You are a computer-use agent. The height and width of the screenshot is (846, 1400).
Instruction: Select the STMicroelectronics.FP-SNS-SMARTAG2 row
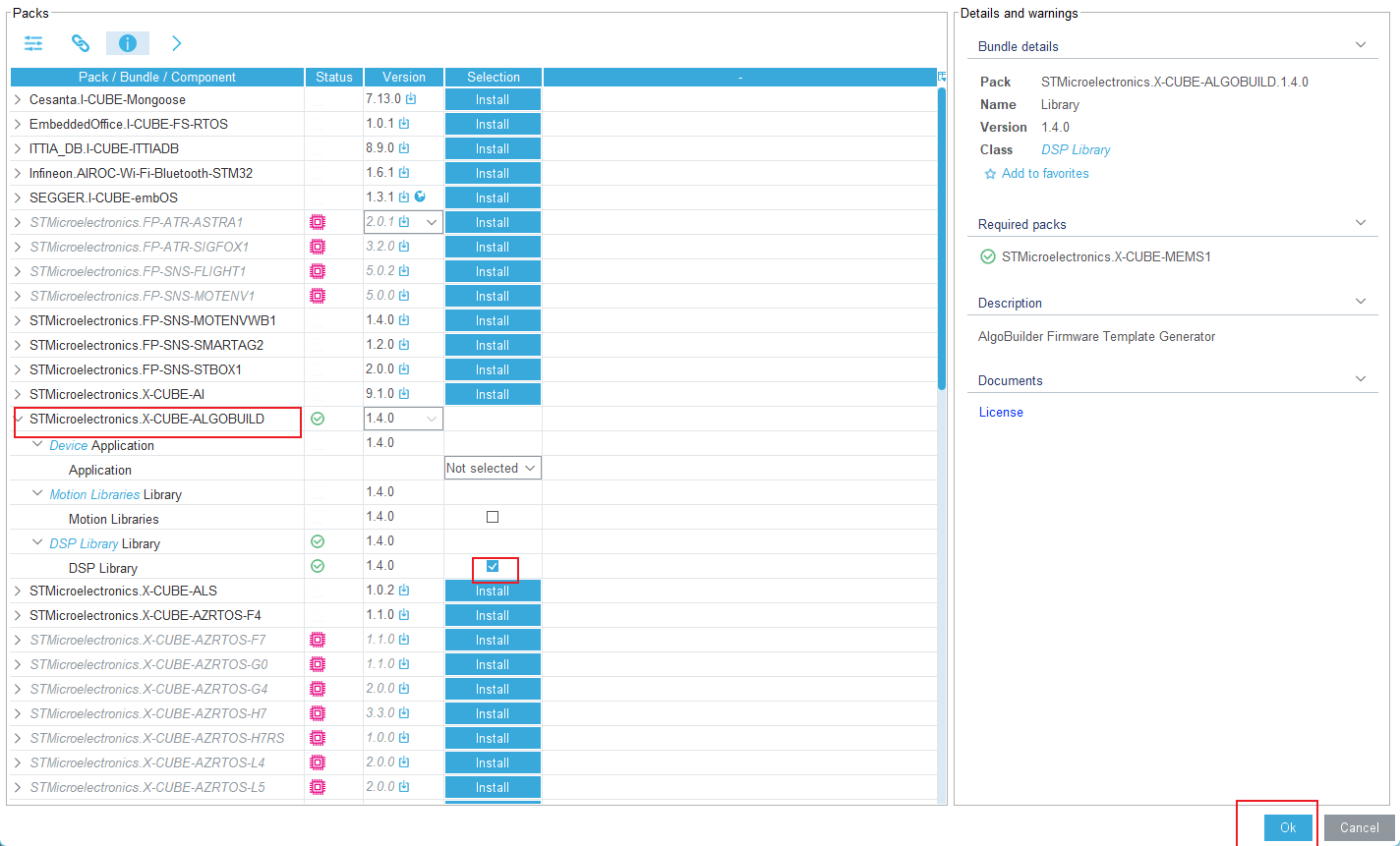(473, 345)
